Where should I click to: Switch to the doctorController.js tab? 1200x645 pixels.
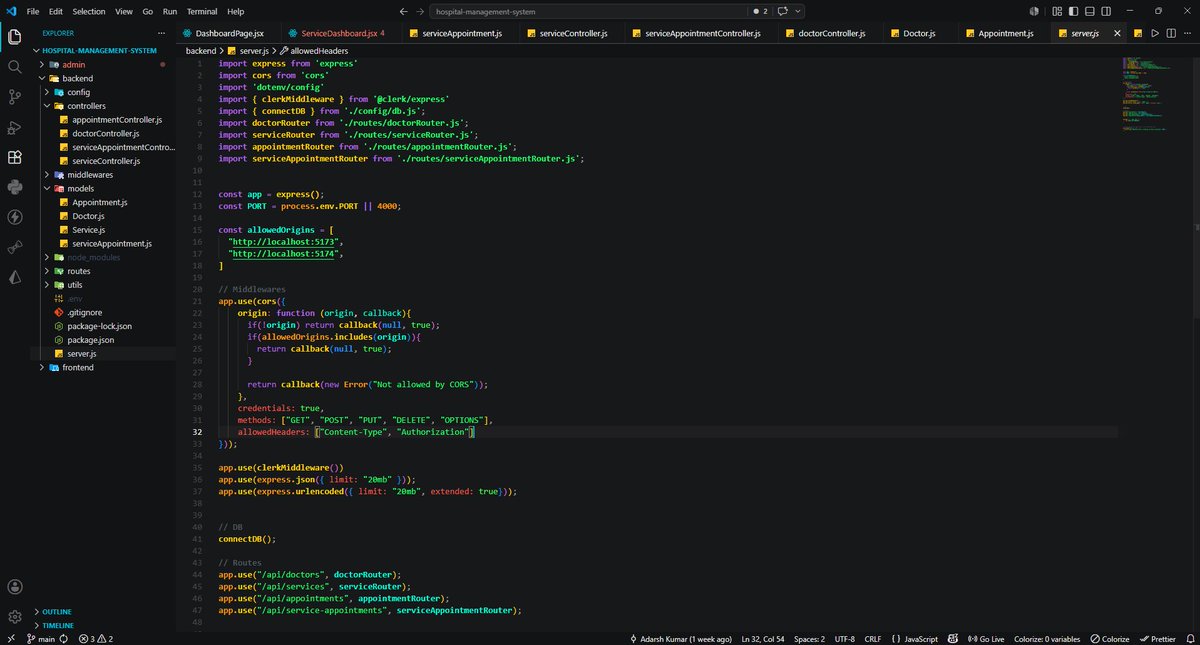[x=832, y=33]
